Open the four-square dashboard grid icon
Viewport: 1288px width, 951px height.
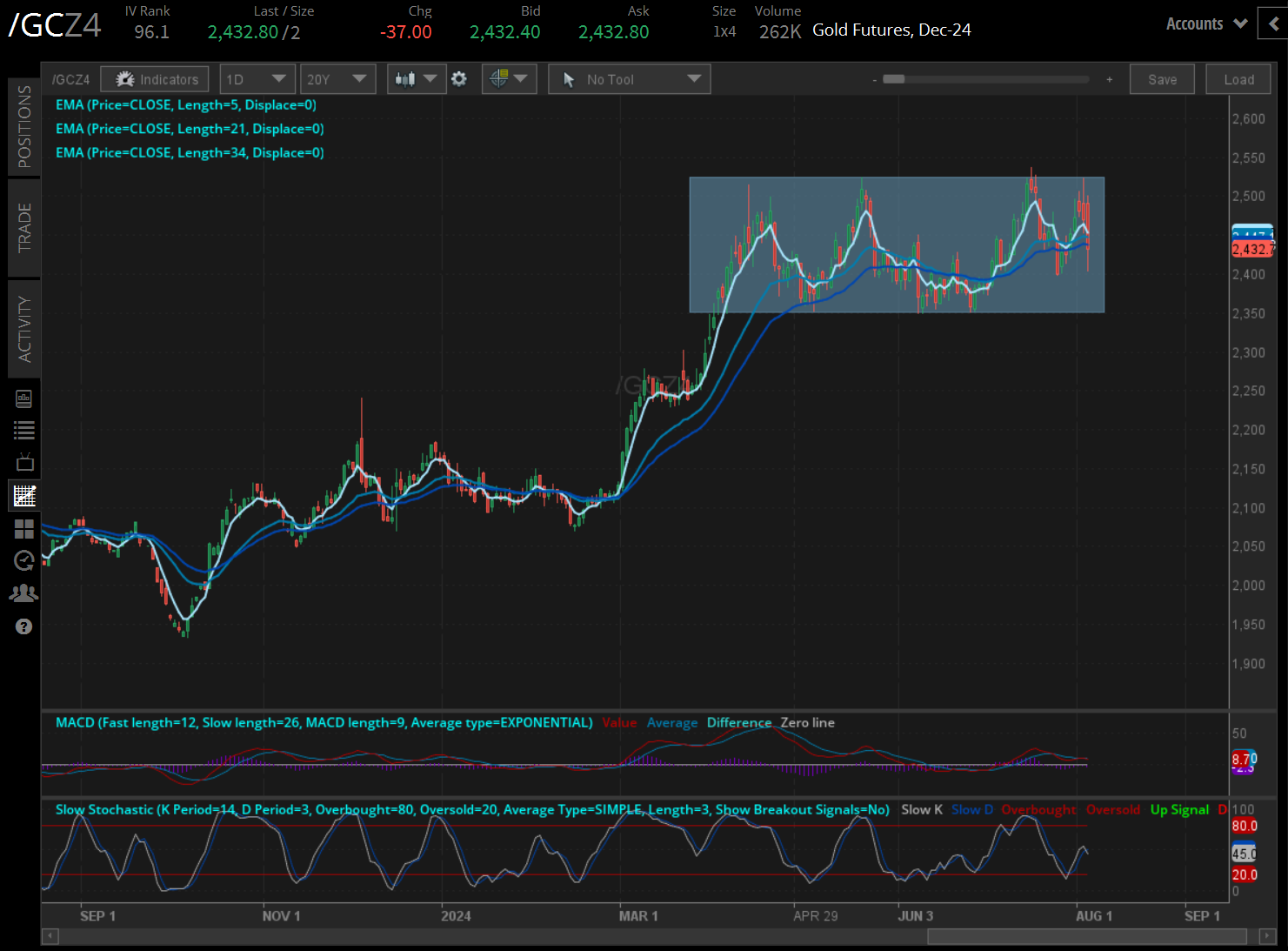tap(24, 529)
